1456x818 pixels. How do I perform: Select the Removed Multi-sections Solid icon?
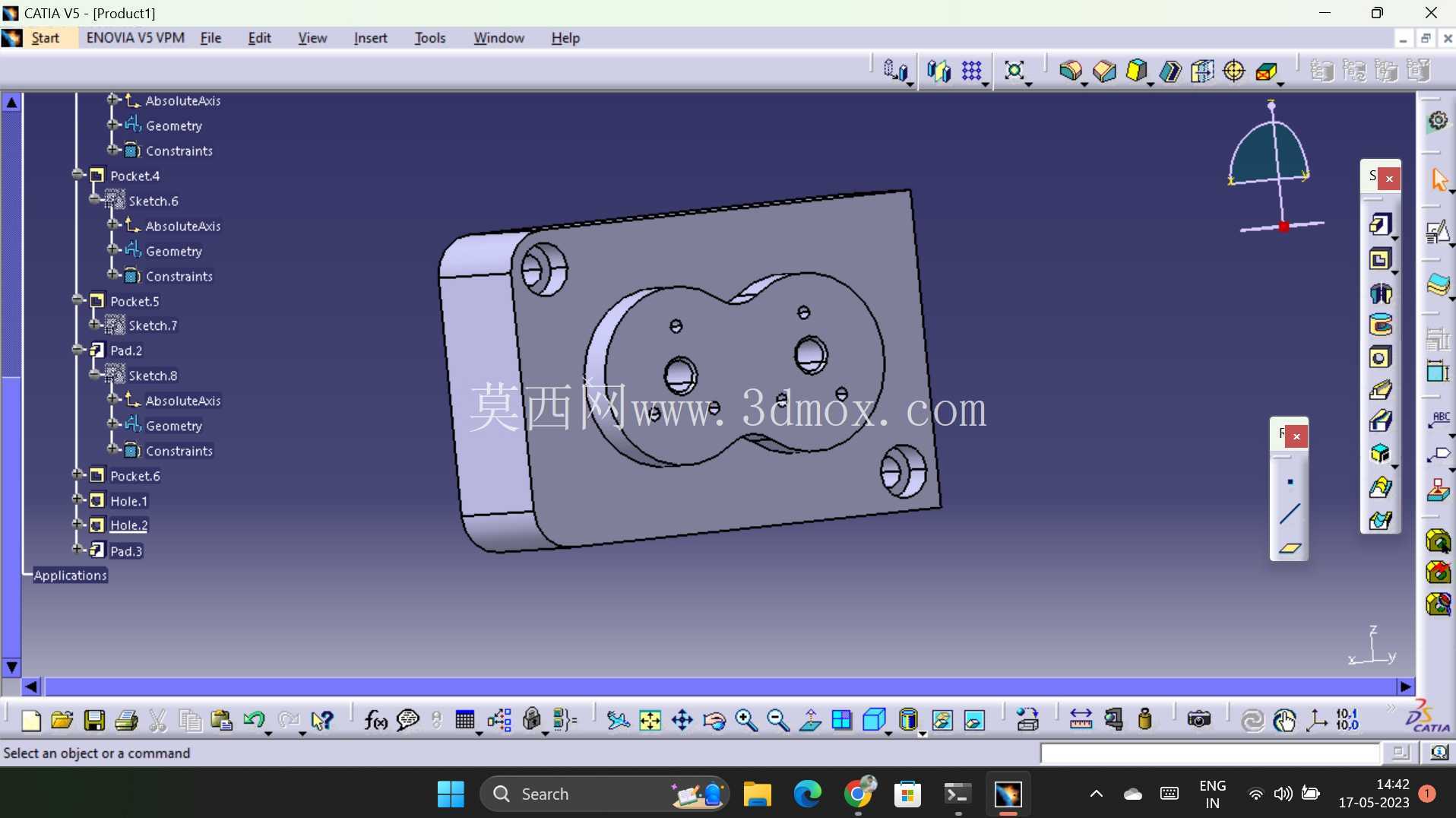1380,521
